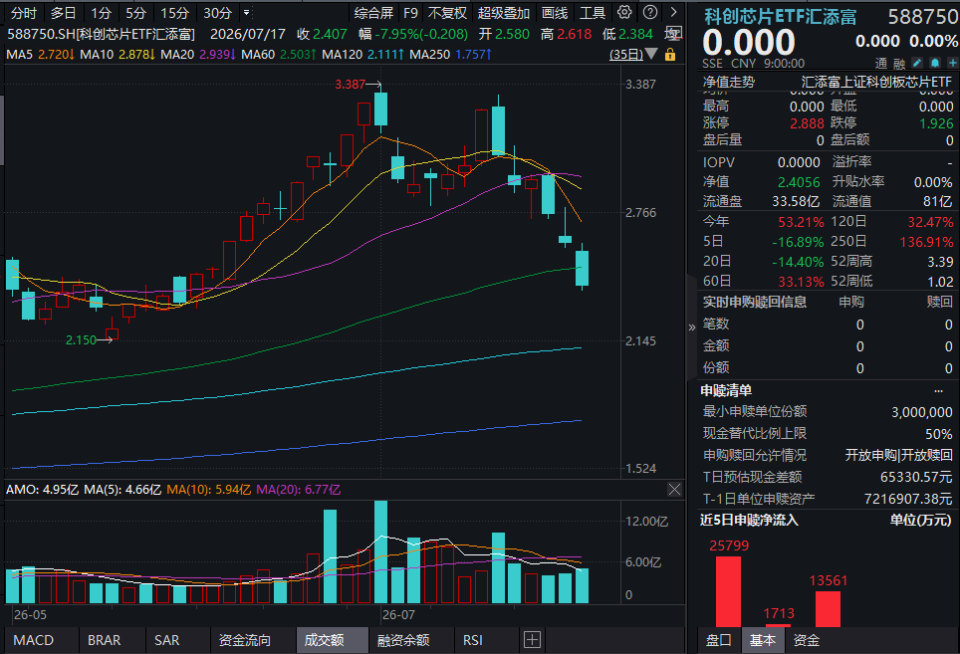Click the 最小申赎单位份额 3,000,000 value
Viewport: 960px width, 654px height.
pyautogui.click(x=921, y=412)
